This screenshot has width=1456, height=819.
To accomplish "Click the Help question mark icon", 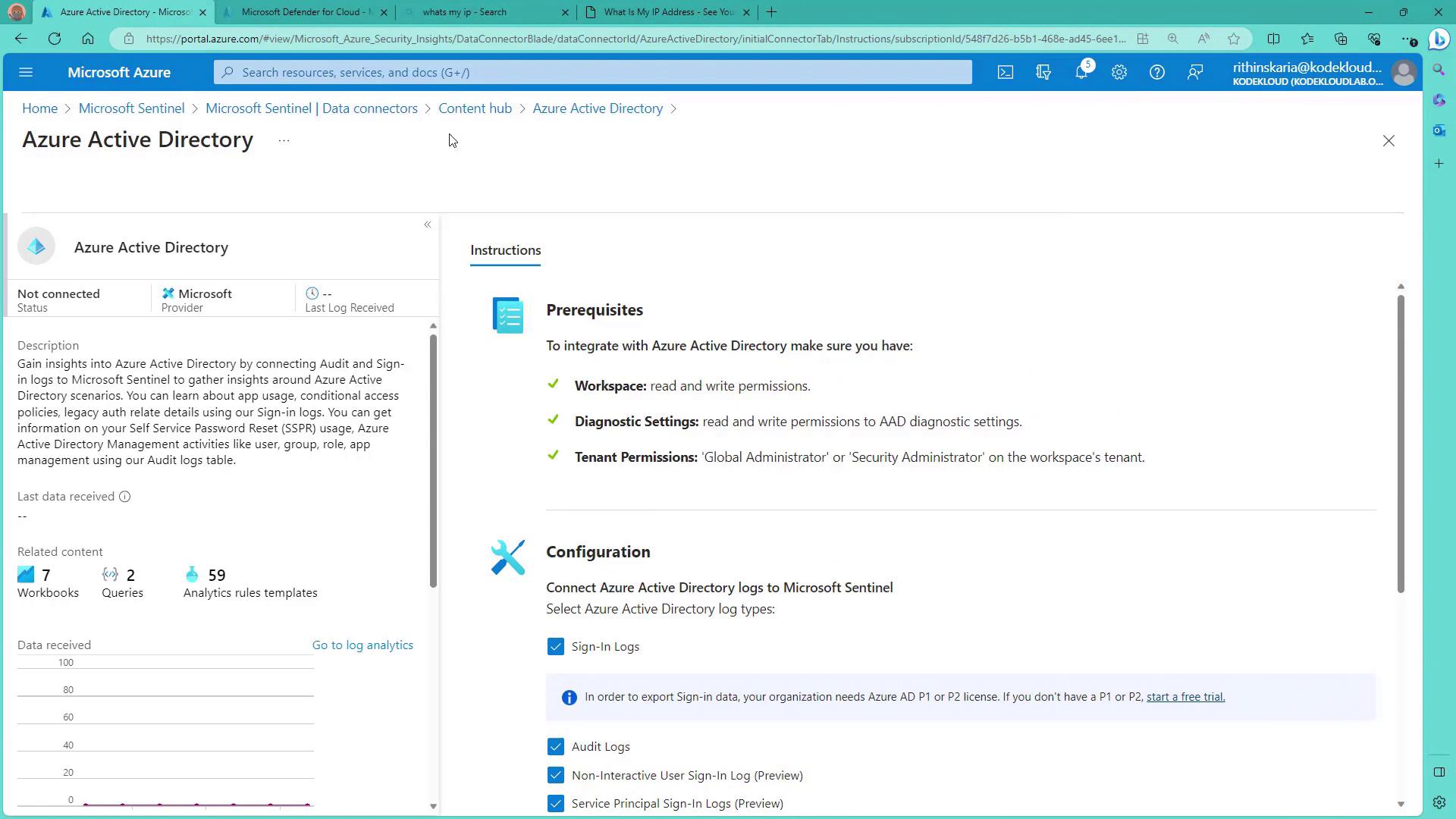I will coord(1156,73).
